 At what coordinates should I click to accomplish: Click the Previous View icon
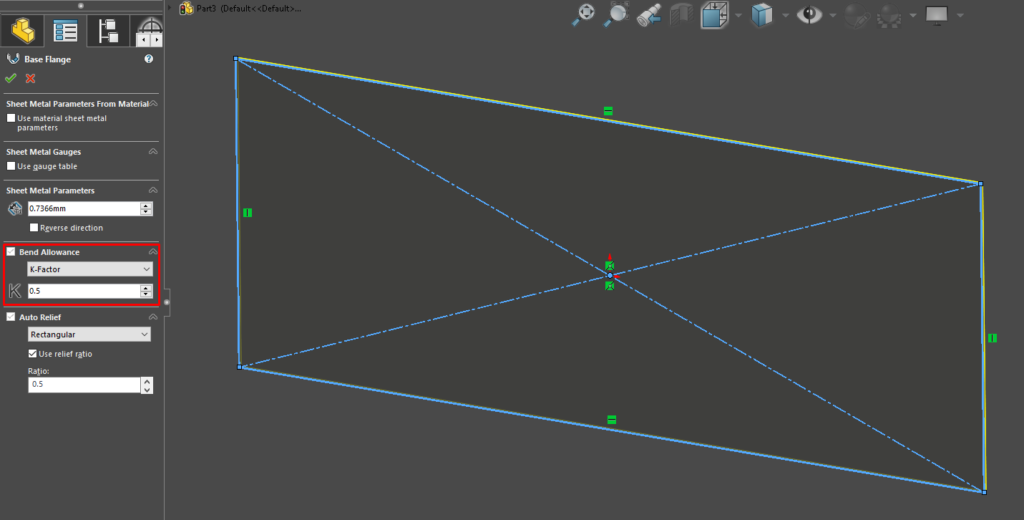click(651, 14)
